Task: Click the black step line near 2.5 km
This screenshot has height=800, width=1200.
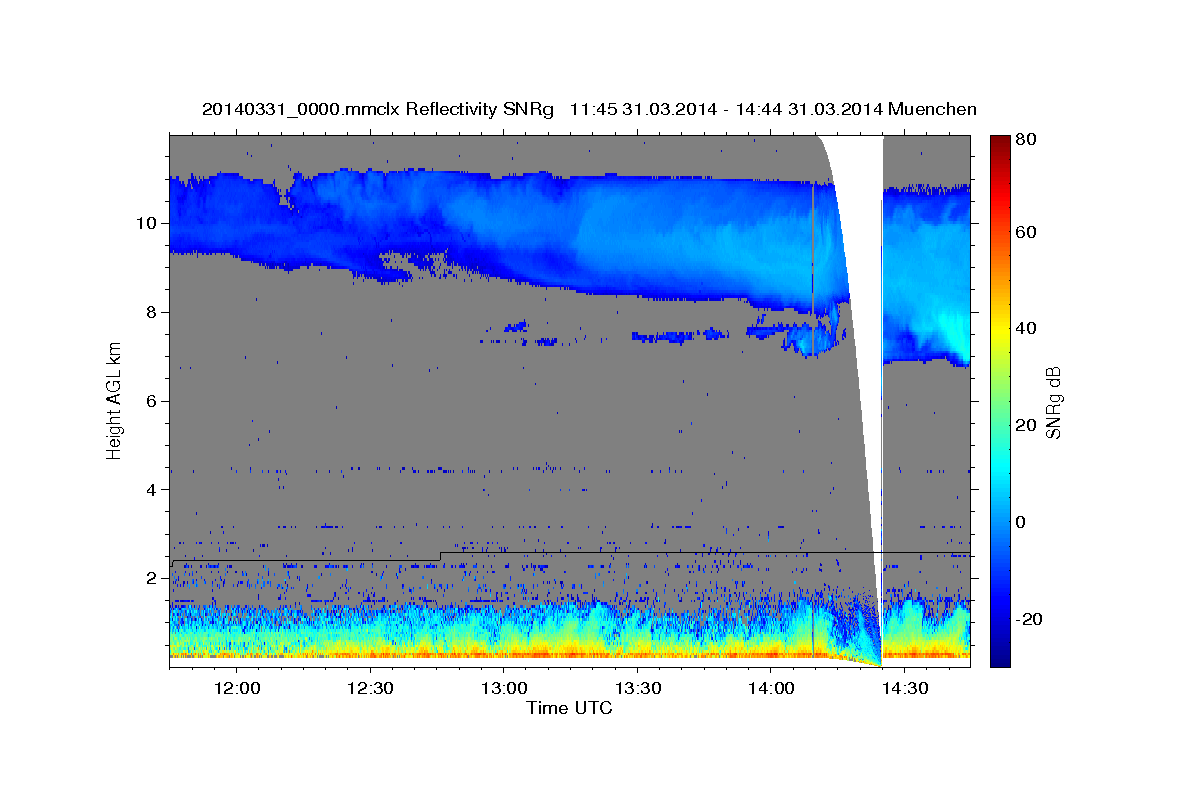Action: pos(570,555)
